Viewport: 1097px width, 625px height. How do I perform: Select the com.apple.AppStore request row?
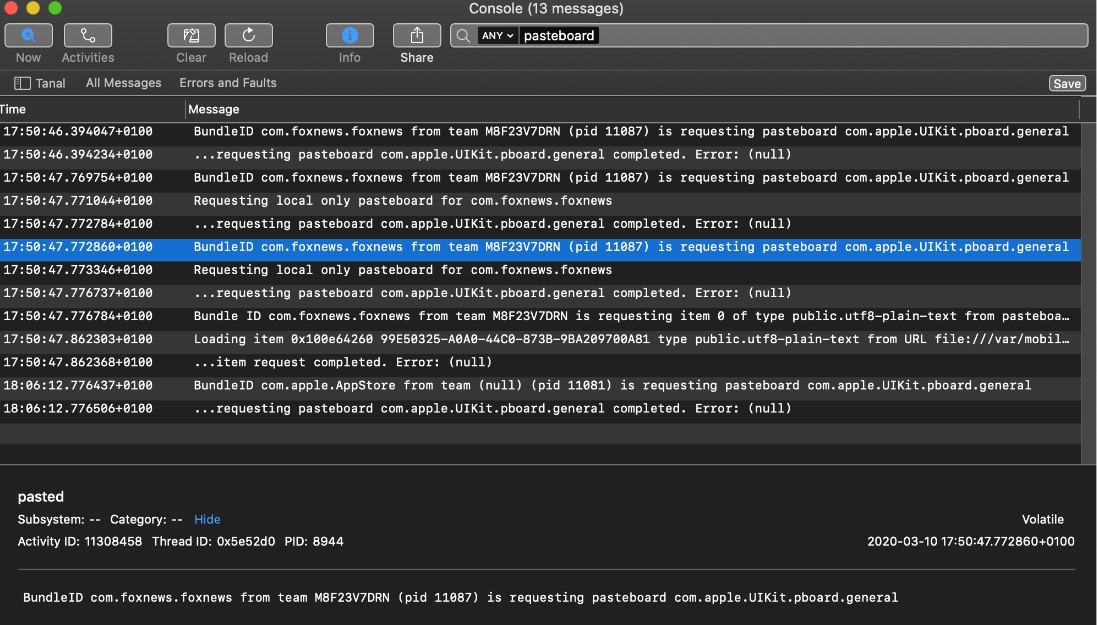point(540,386)
